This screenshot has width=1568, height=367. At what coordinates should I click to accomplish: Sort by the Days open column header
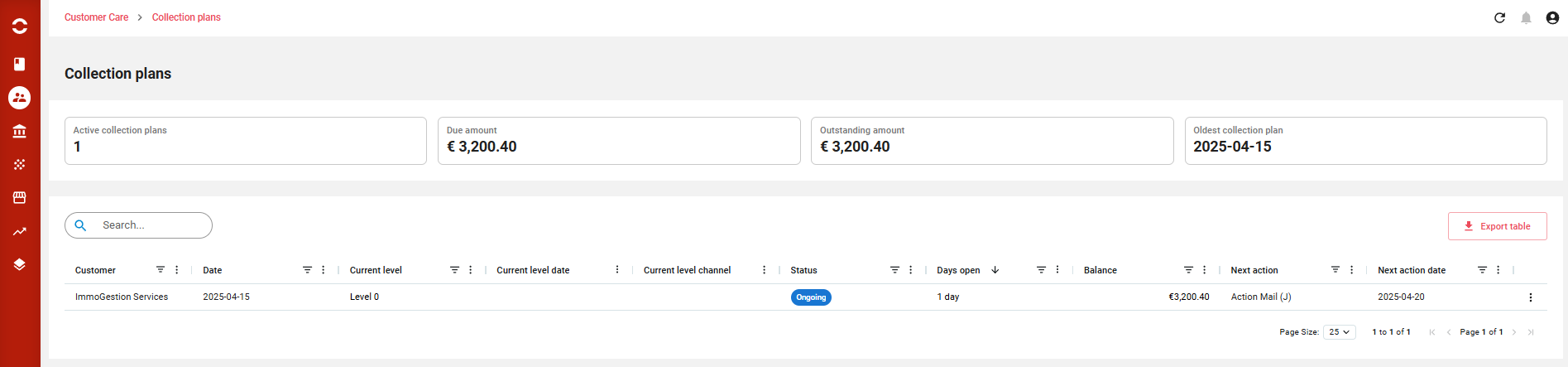tap(958, 270)
